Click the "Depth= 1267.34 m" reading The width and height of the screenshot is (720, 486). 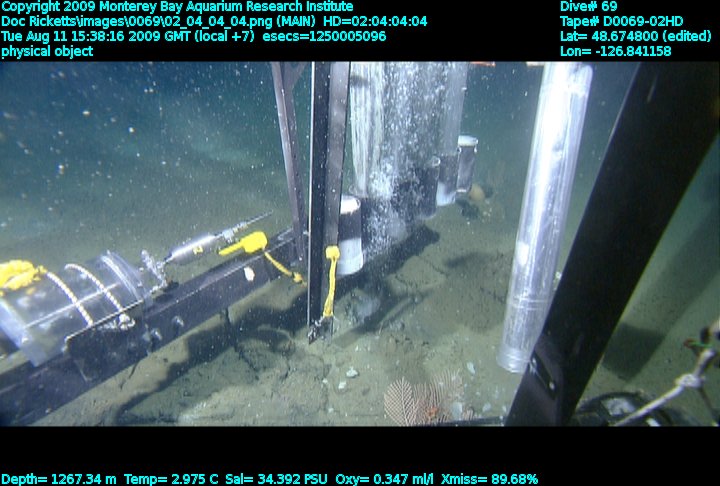(59, 480)
